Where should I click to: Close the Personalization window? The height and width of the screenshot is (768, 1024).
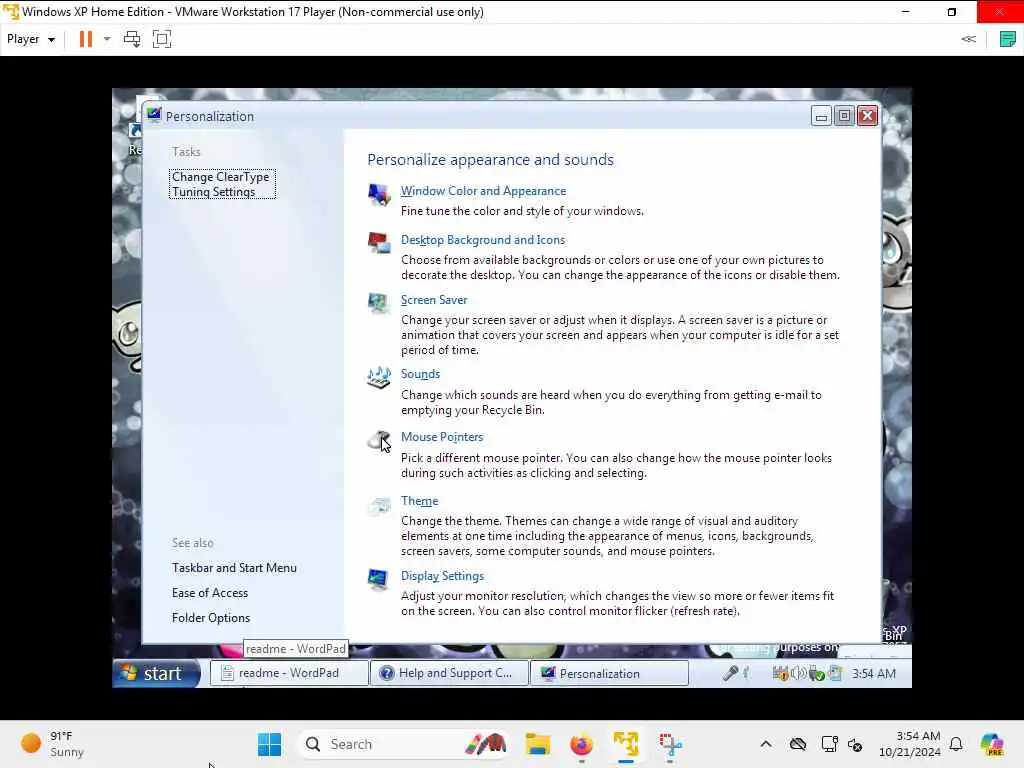tap(867, 116)
